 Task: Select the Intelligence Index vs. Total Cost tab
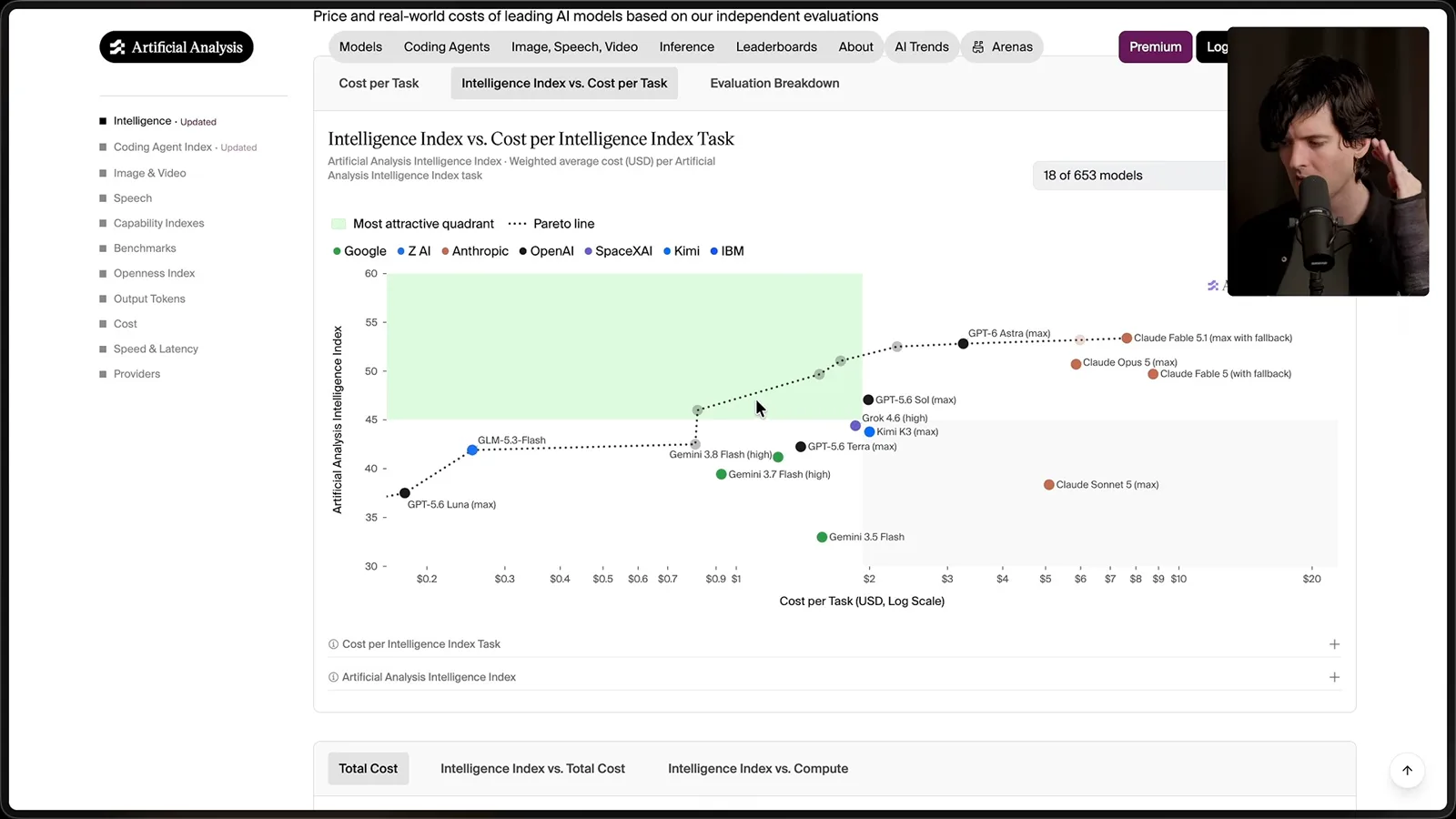pos(532,769)
